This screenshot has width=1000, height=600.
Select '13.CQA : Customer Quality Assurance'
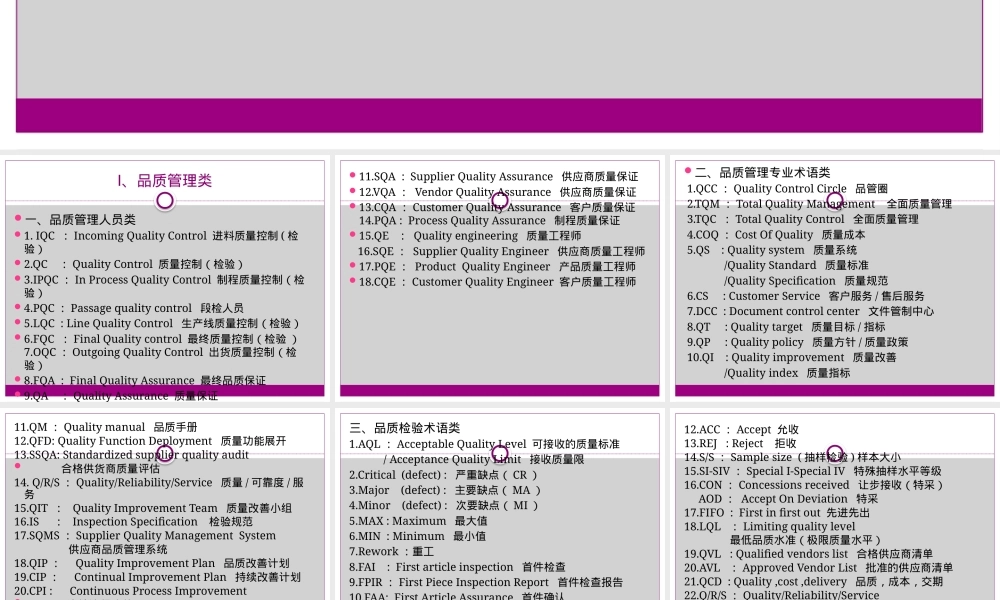pos(460,207)
